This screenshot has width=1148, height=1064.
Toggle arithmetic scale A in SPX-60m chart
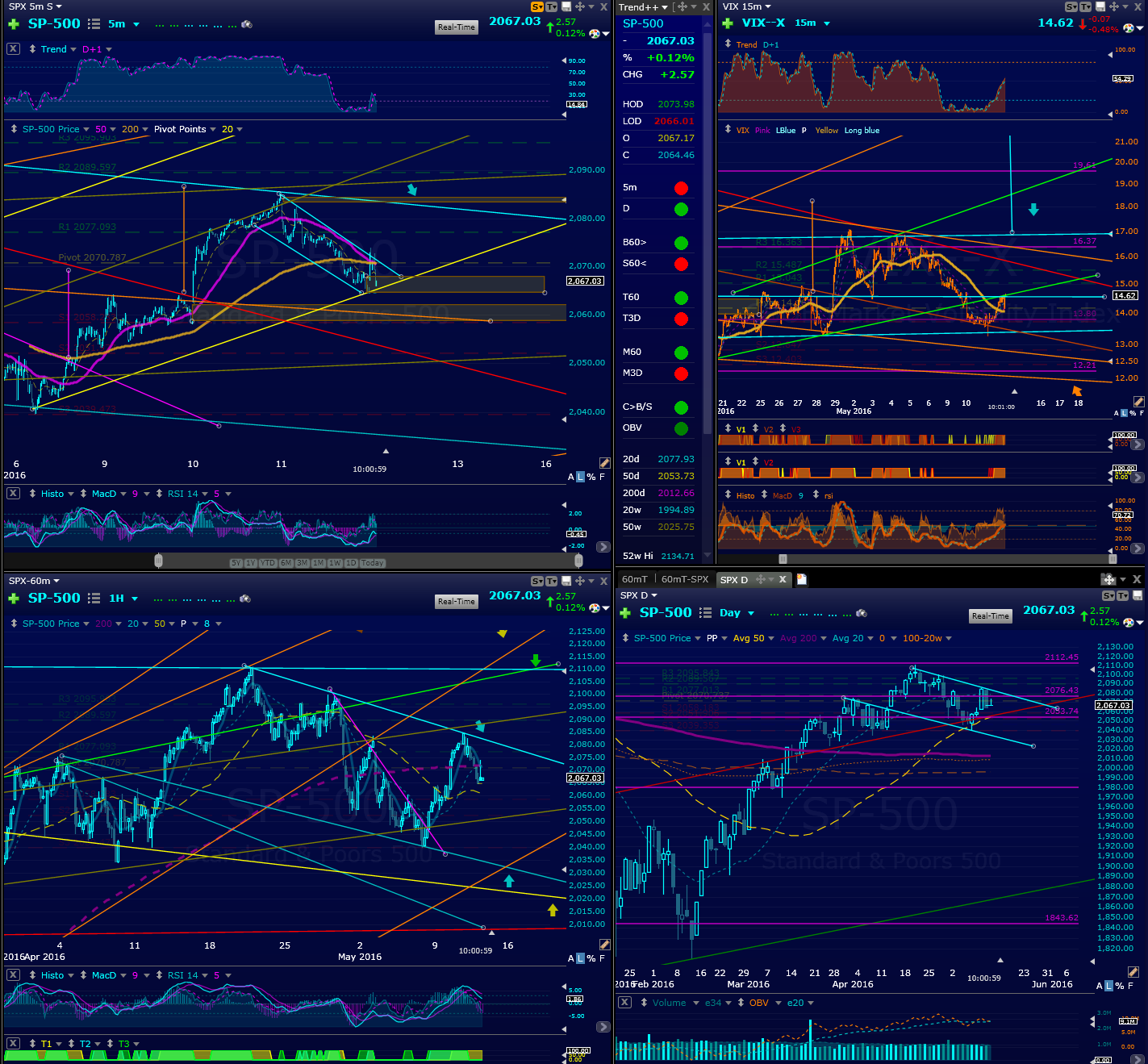tap(571, 958)
